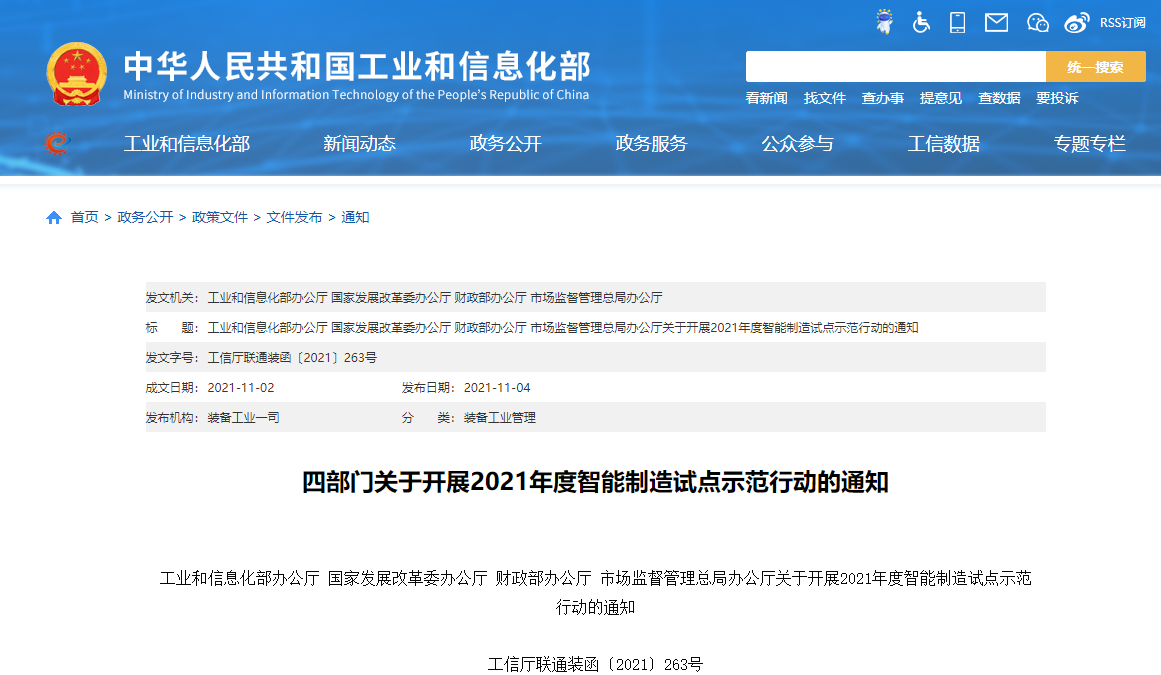Open the WeChat icon
Screen dimensions: 1161x675
1038,22
